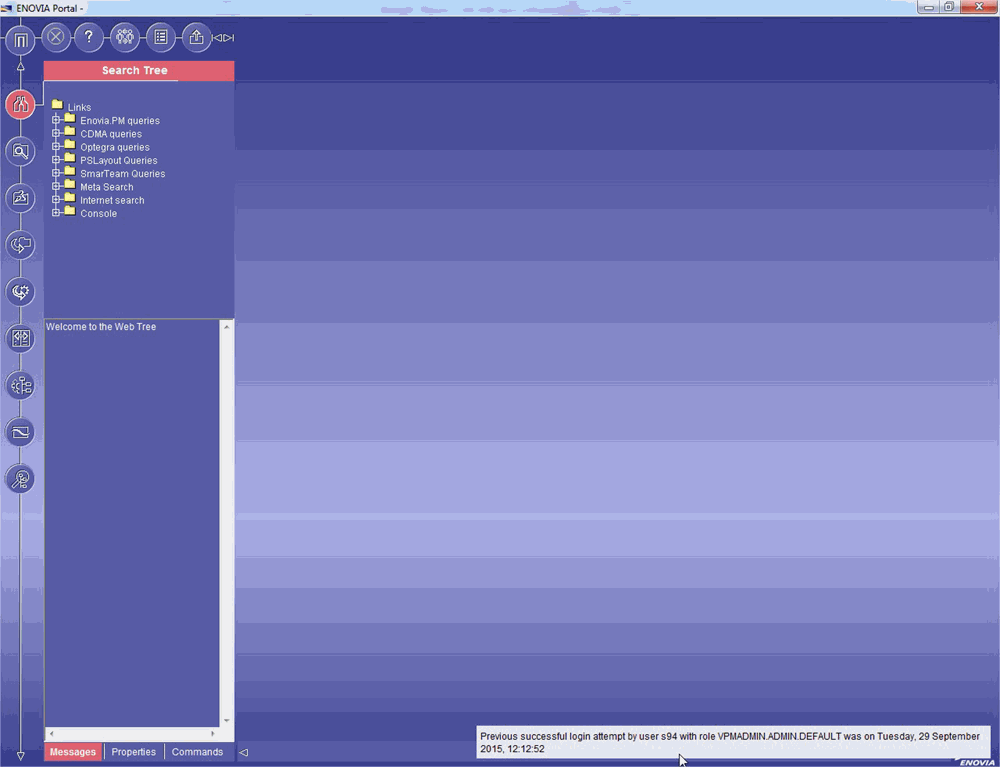Click the close X circle icon in top toolbar
The width and height of the screenshot is (1000, 767).
click(x=56, y=38)
